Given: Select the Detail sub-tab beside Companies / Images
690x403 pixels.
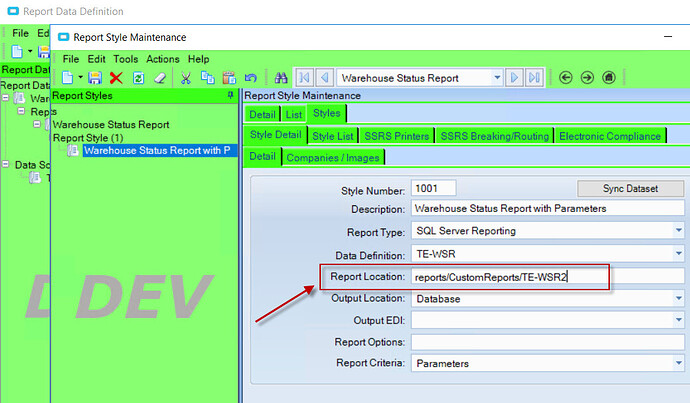Looking at the screenshot, I should pyautogui.click(x=262, y=156).
